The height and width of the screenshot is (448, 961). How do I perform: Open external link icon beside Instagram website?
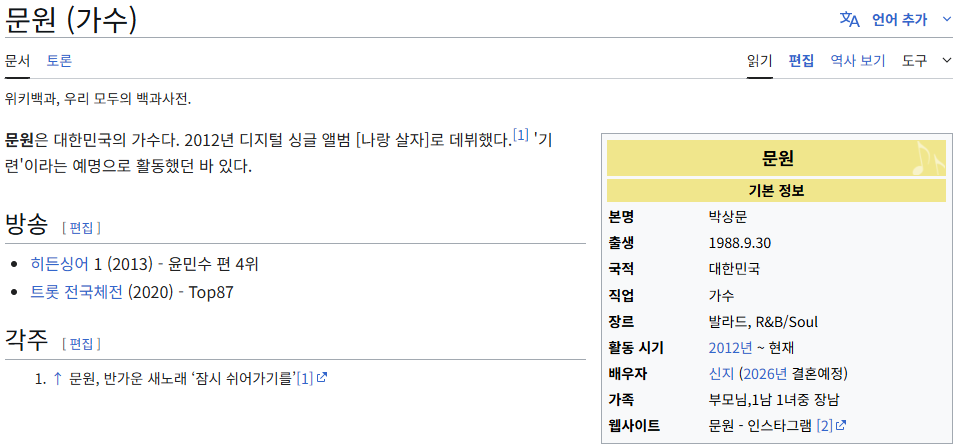tap(841, 425)
